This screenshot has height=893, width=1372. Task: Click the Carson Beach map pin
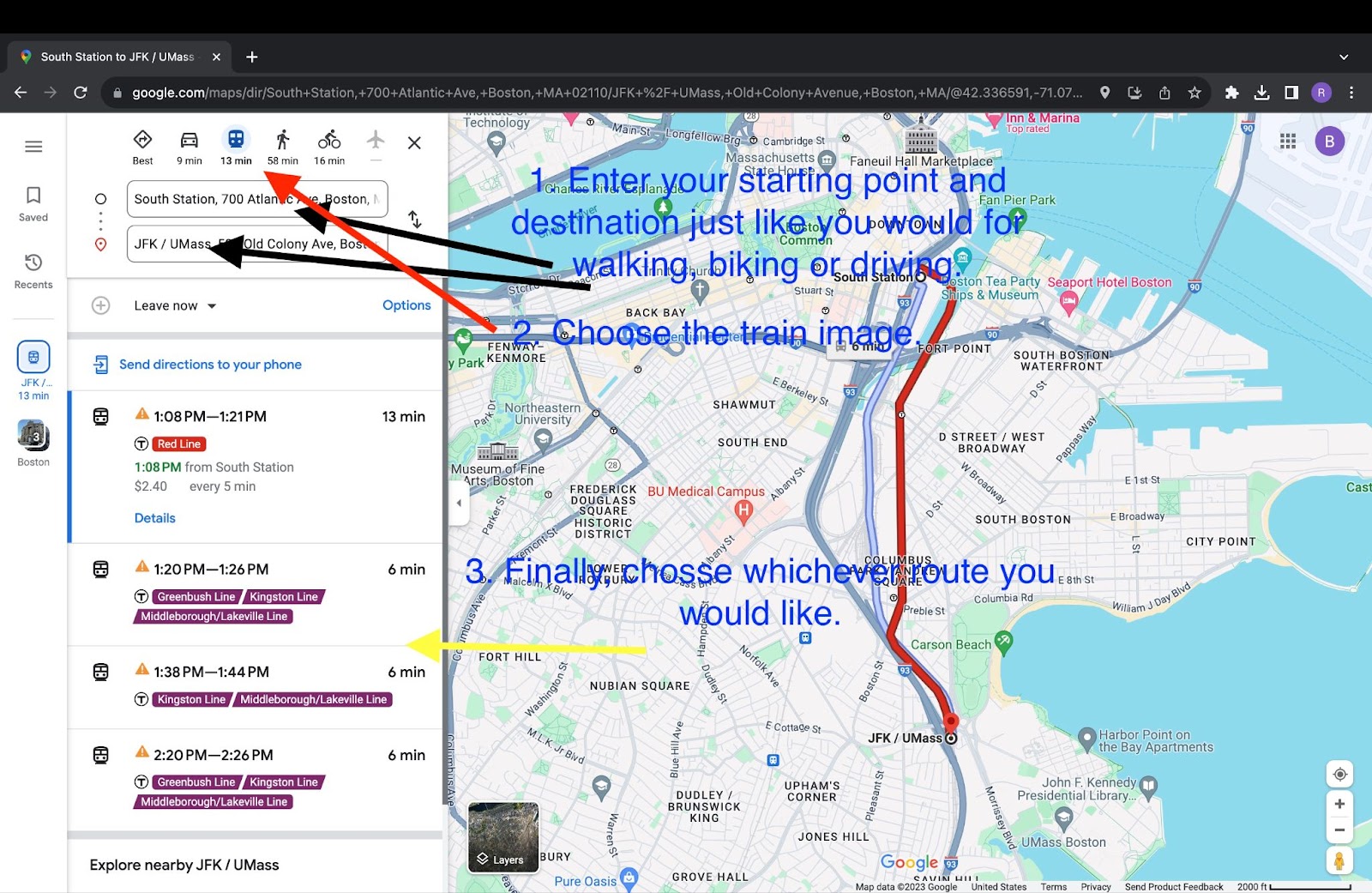click(1004, 641)
